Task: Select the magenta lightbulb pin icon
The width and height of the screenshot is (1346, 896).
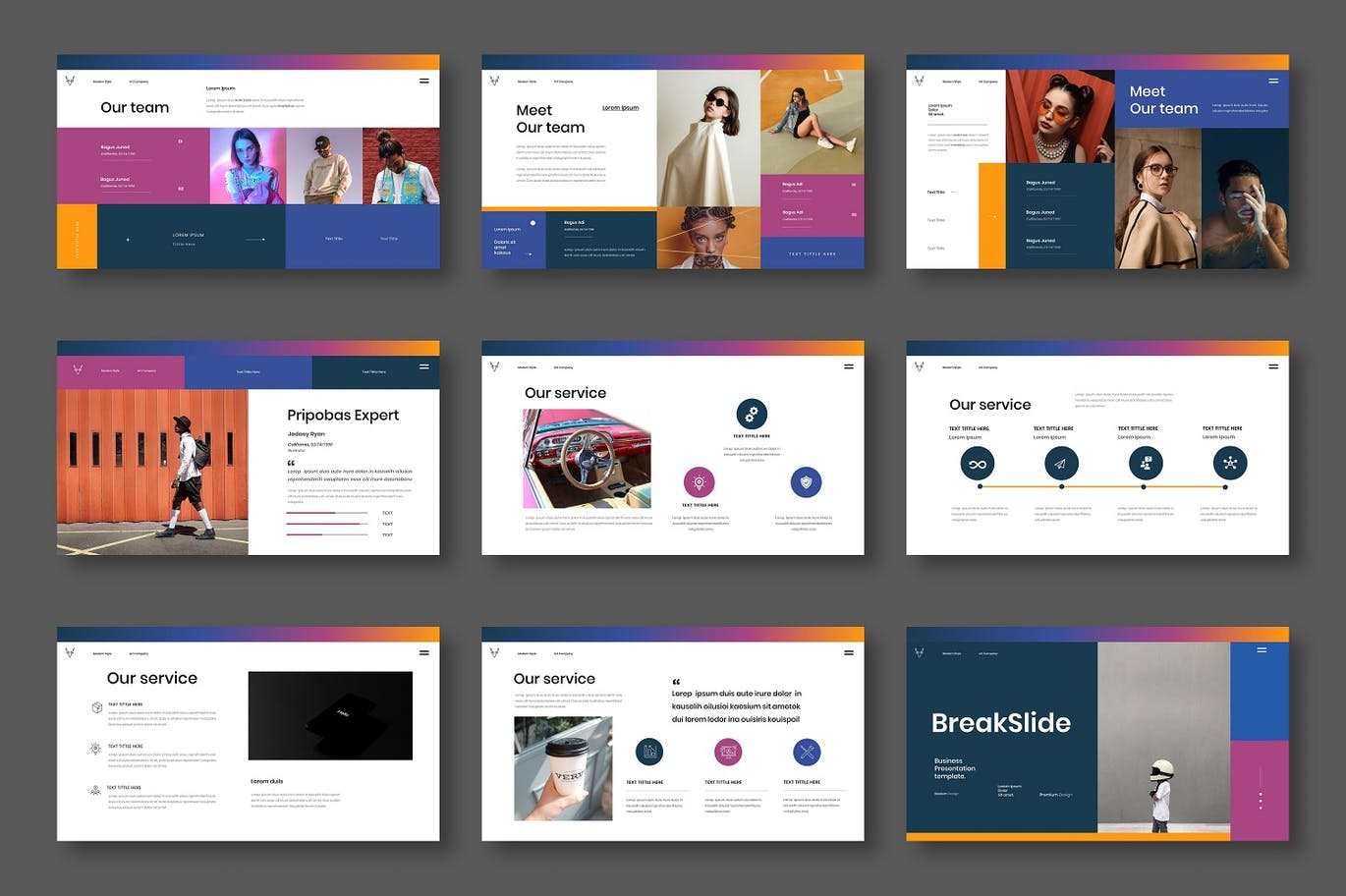Action: (699, 482)
